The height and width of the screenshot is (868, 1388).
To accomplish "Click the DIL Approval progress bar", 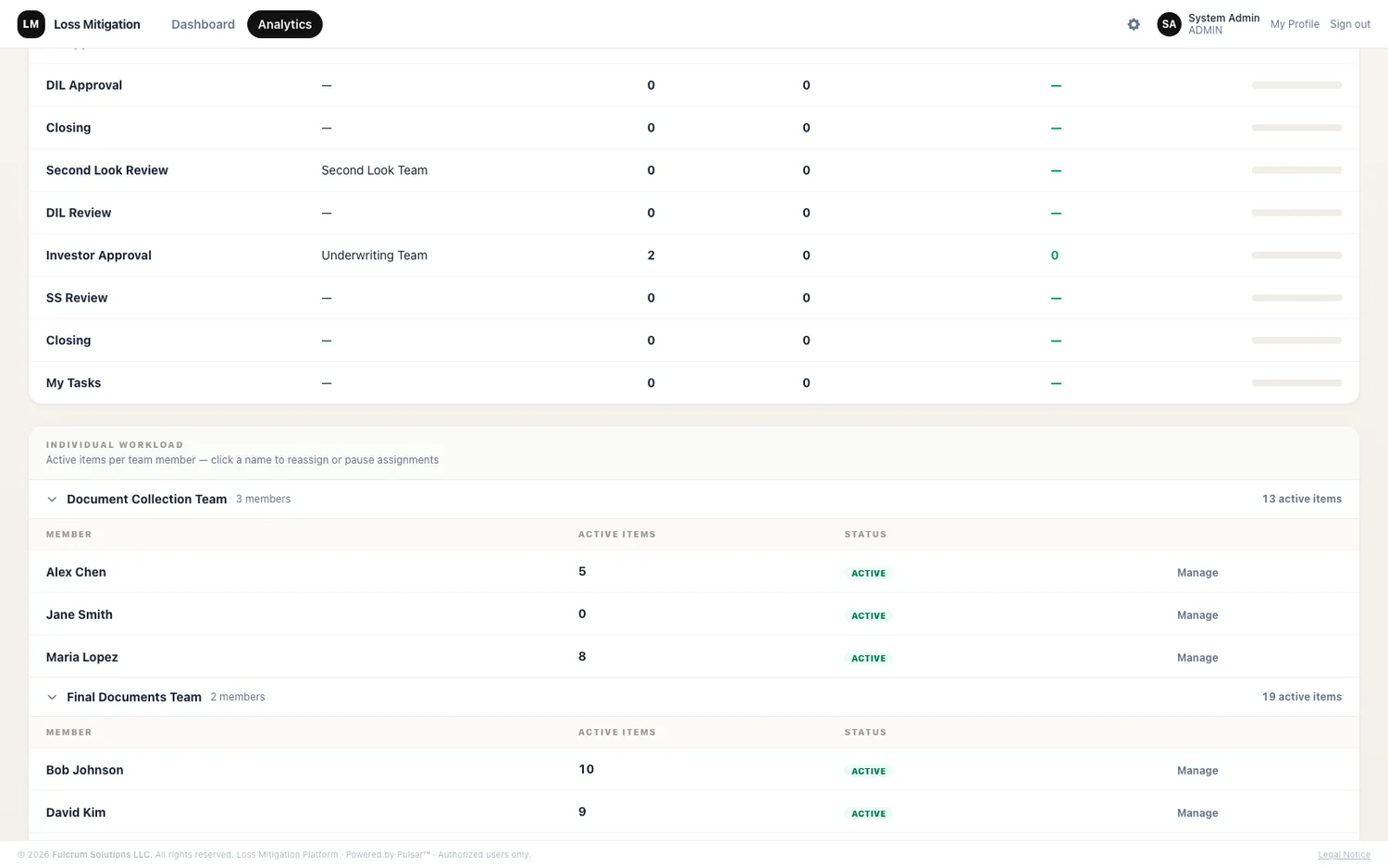I will [x=1296, y=85].
